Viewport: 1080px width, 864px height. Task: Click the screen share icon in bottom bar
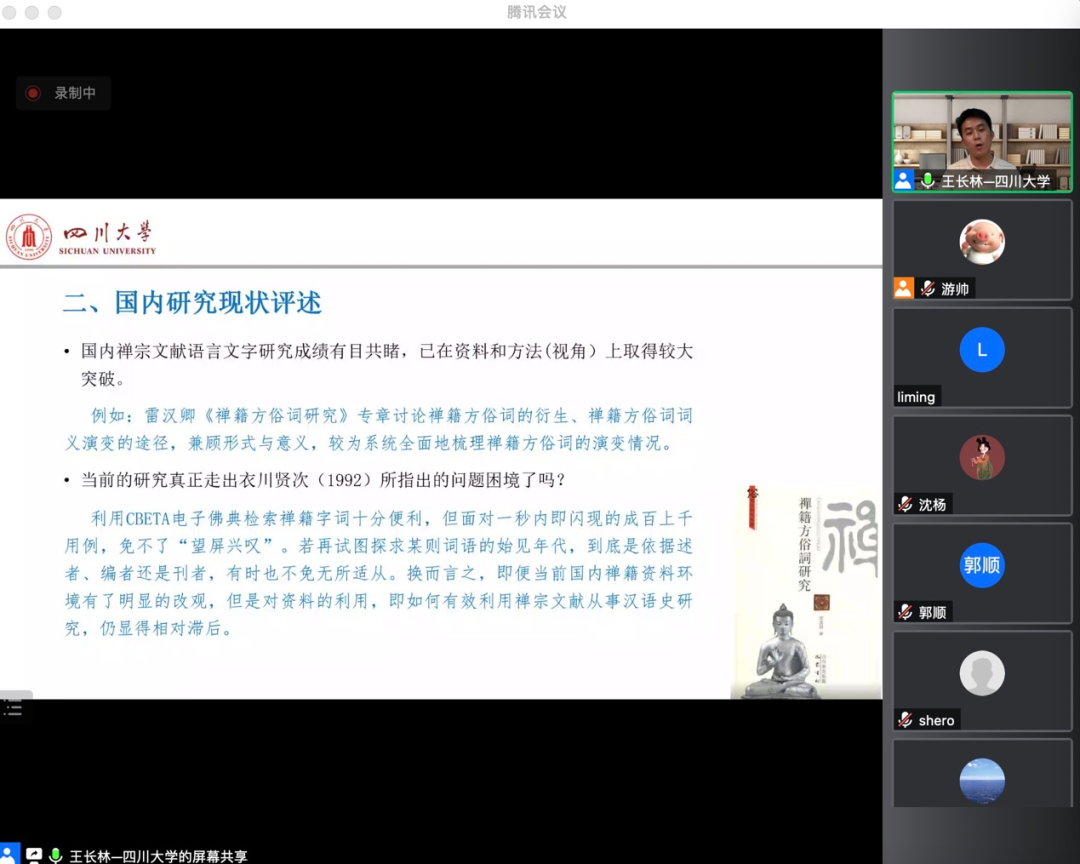click(x=34, y=856)
